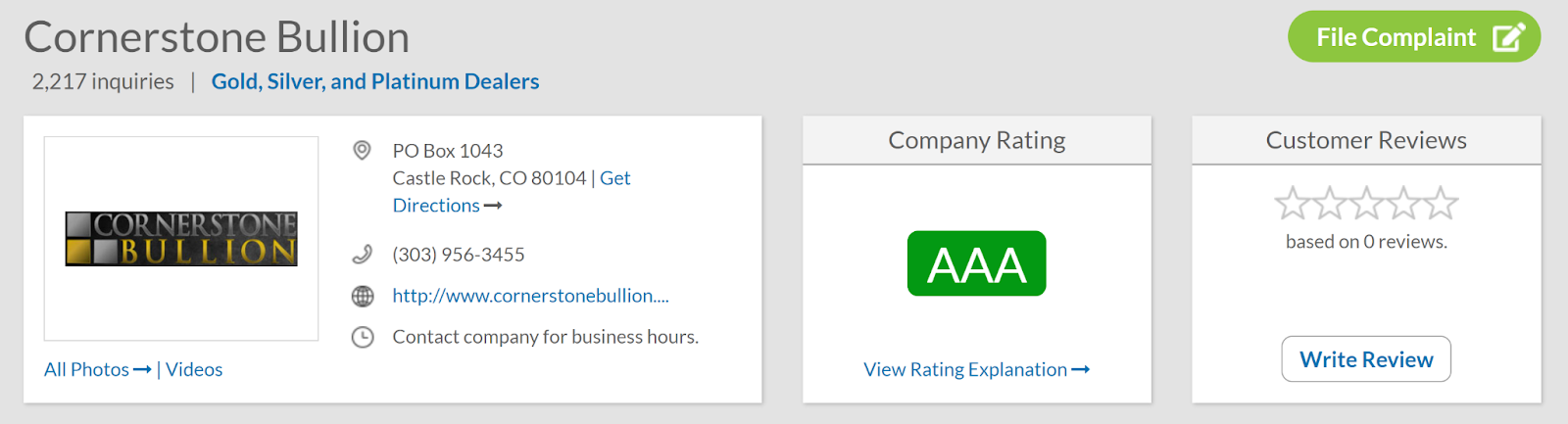Click the fifth empty review star
Image resolution: width=1568 pixels, height=424 pixels.
(1441, 203)
